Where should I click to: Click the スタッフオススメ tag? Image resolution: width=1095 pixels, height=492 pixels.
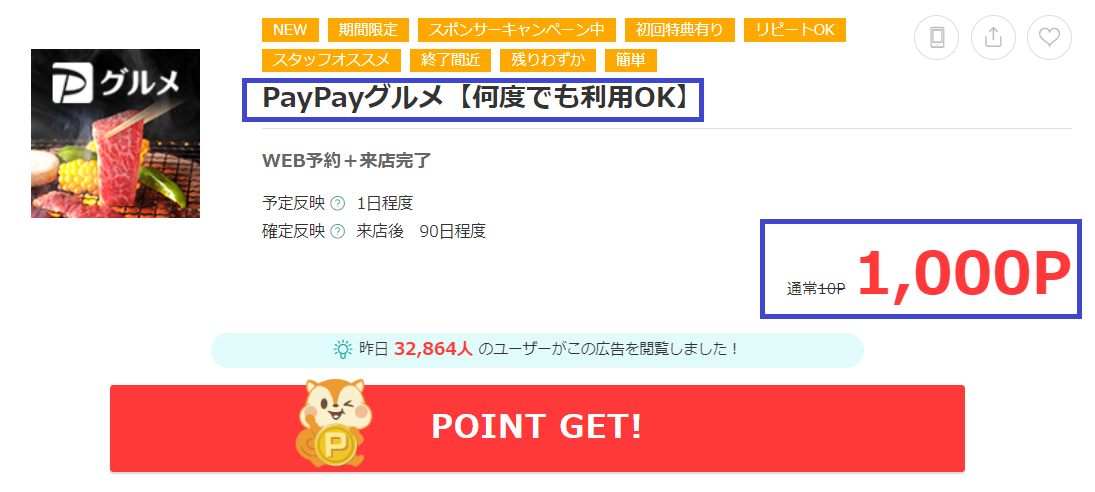coord(331,60)
